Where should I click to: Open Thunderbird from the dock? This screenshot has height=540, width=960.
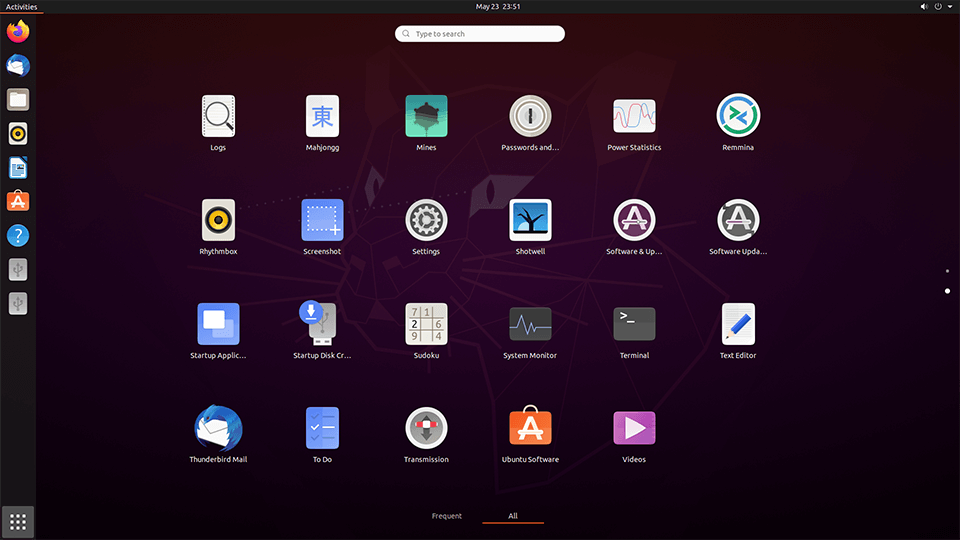tap(18, 66)
